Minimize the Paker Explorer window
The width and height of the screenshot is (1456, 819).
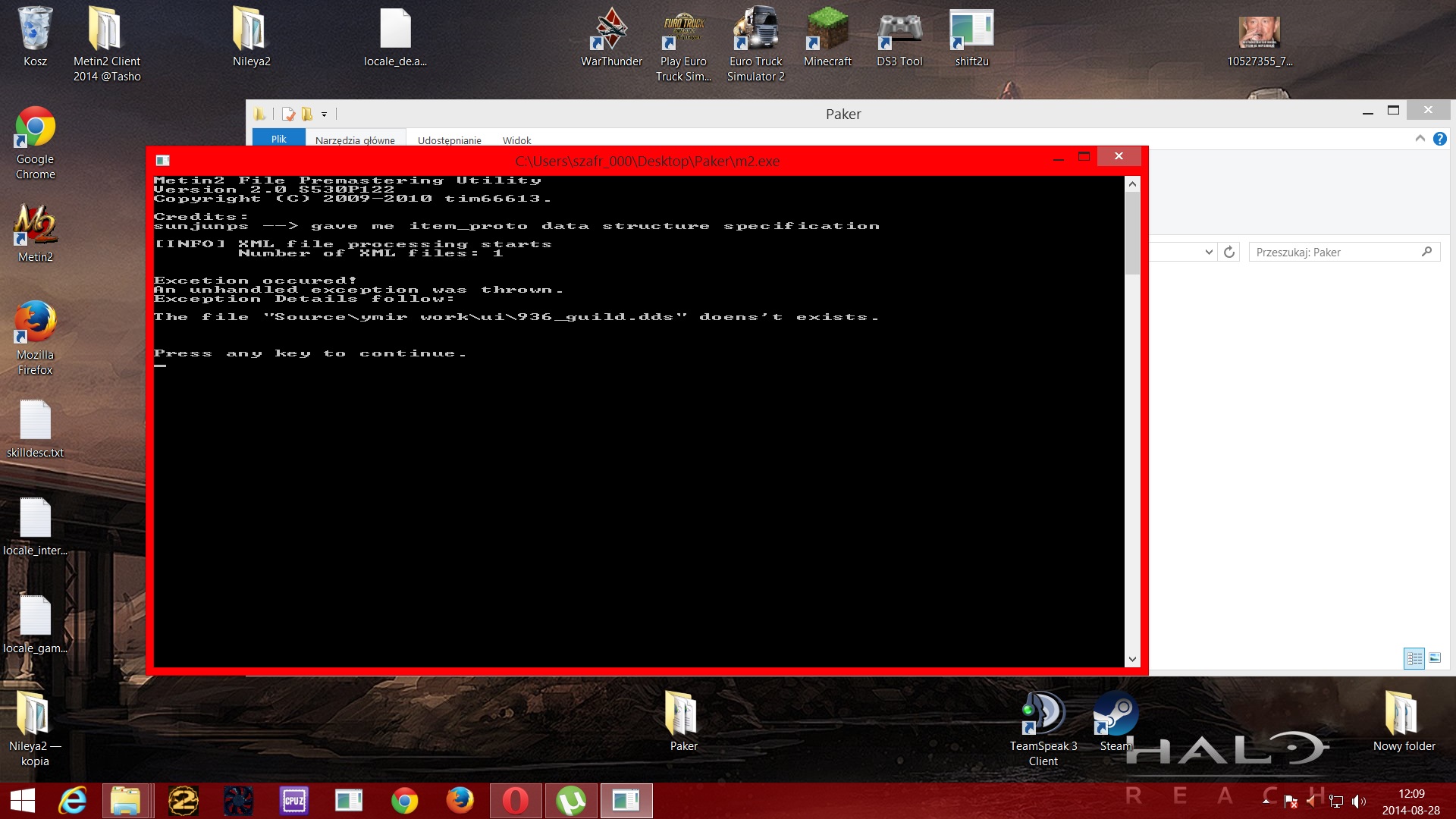(x=1368, y=112)
